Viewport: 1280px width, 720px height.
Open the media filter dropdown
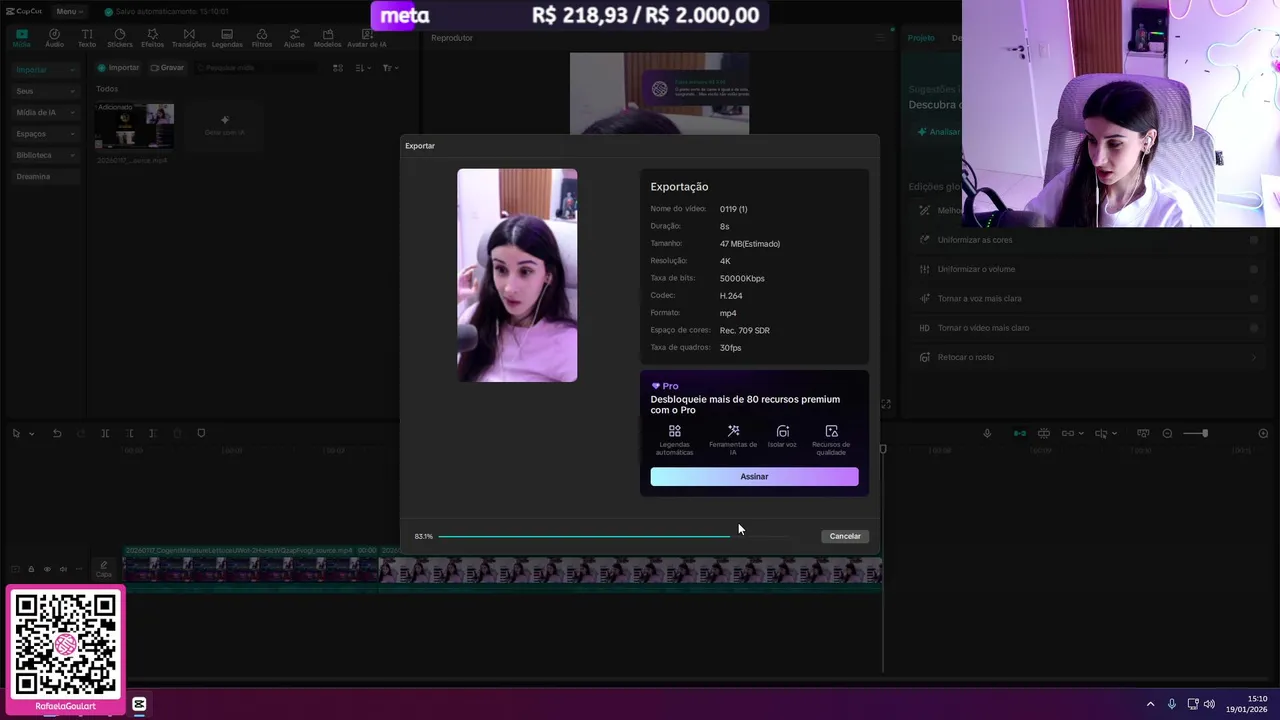pos(391,68)
